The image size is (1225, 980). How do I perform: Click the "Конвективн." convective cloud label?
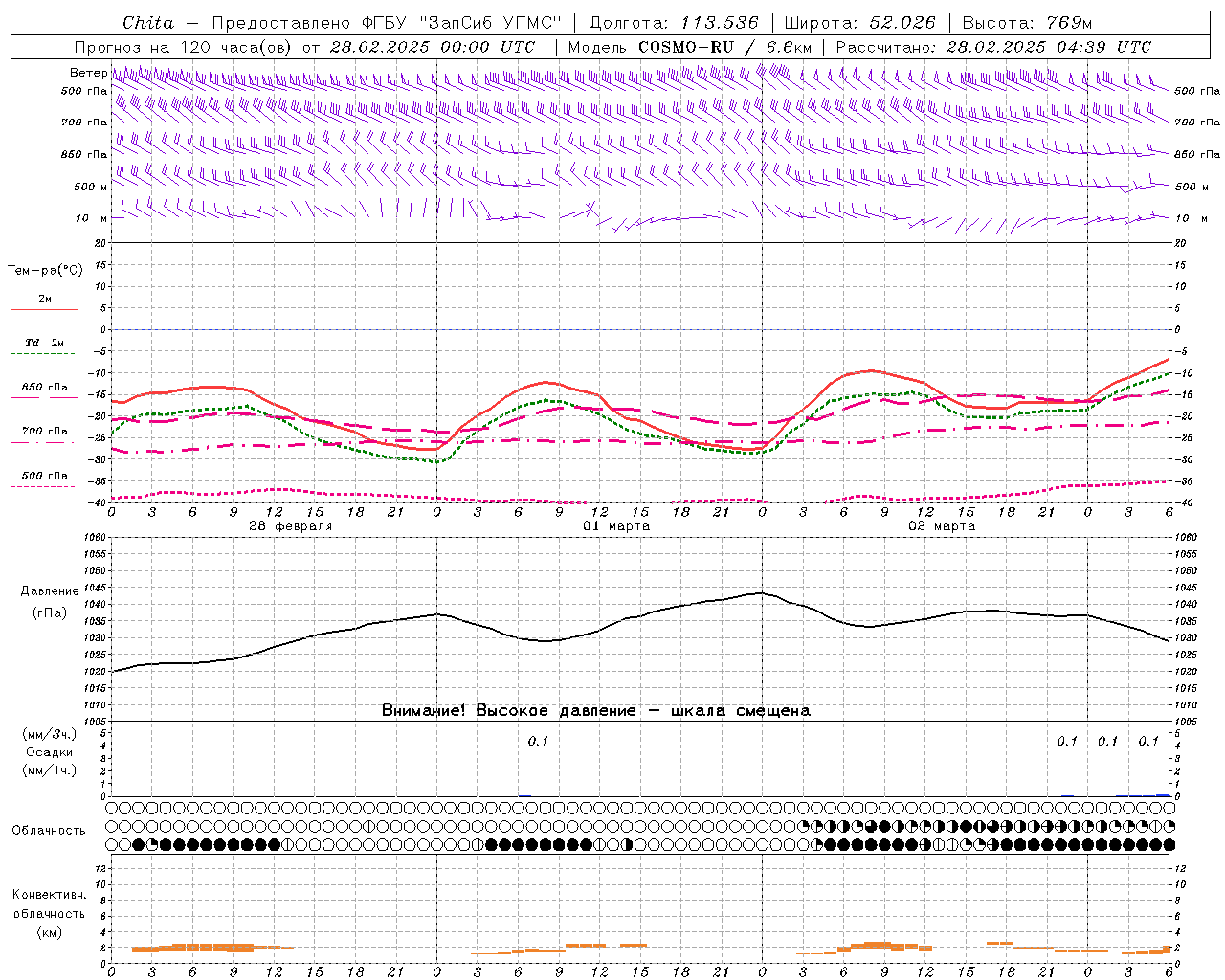(x=49, y=894)
